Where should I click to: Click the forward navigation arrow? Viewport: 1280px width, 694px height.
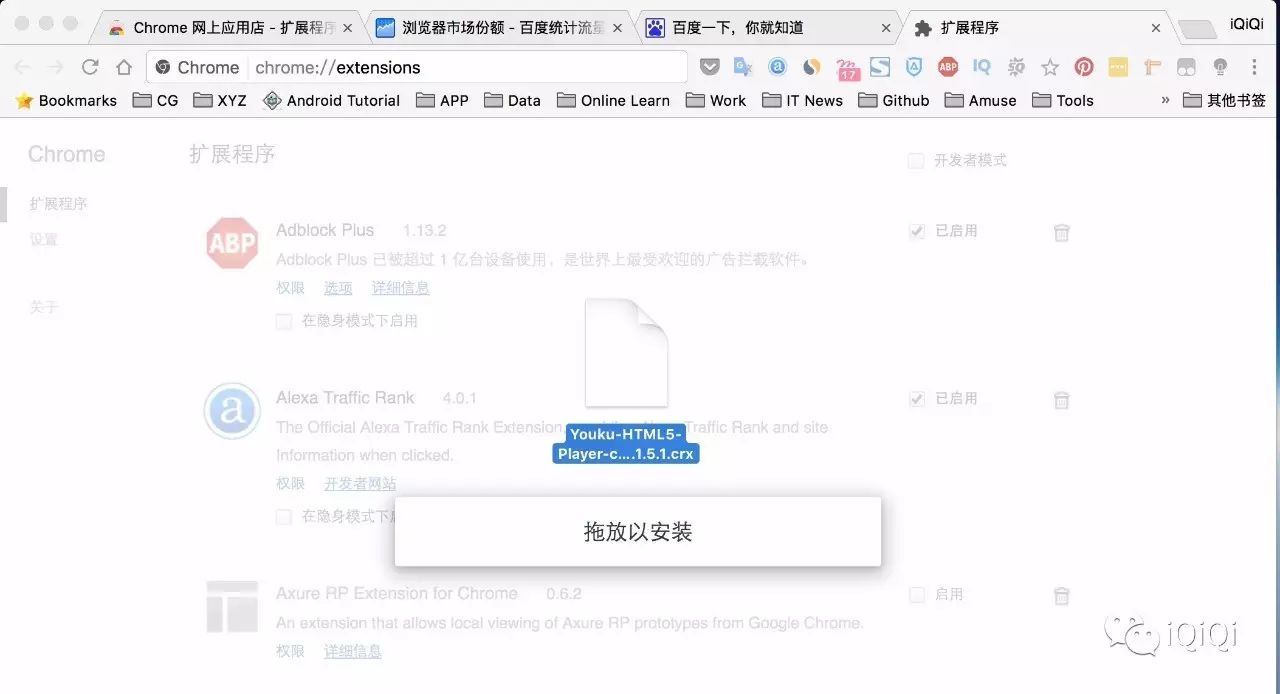point(56,67)
